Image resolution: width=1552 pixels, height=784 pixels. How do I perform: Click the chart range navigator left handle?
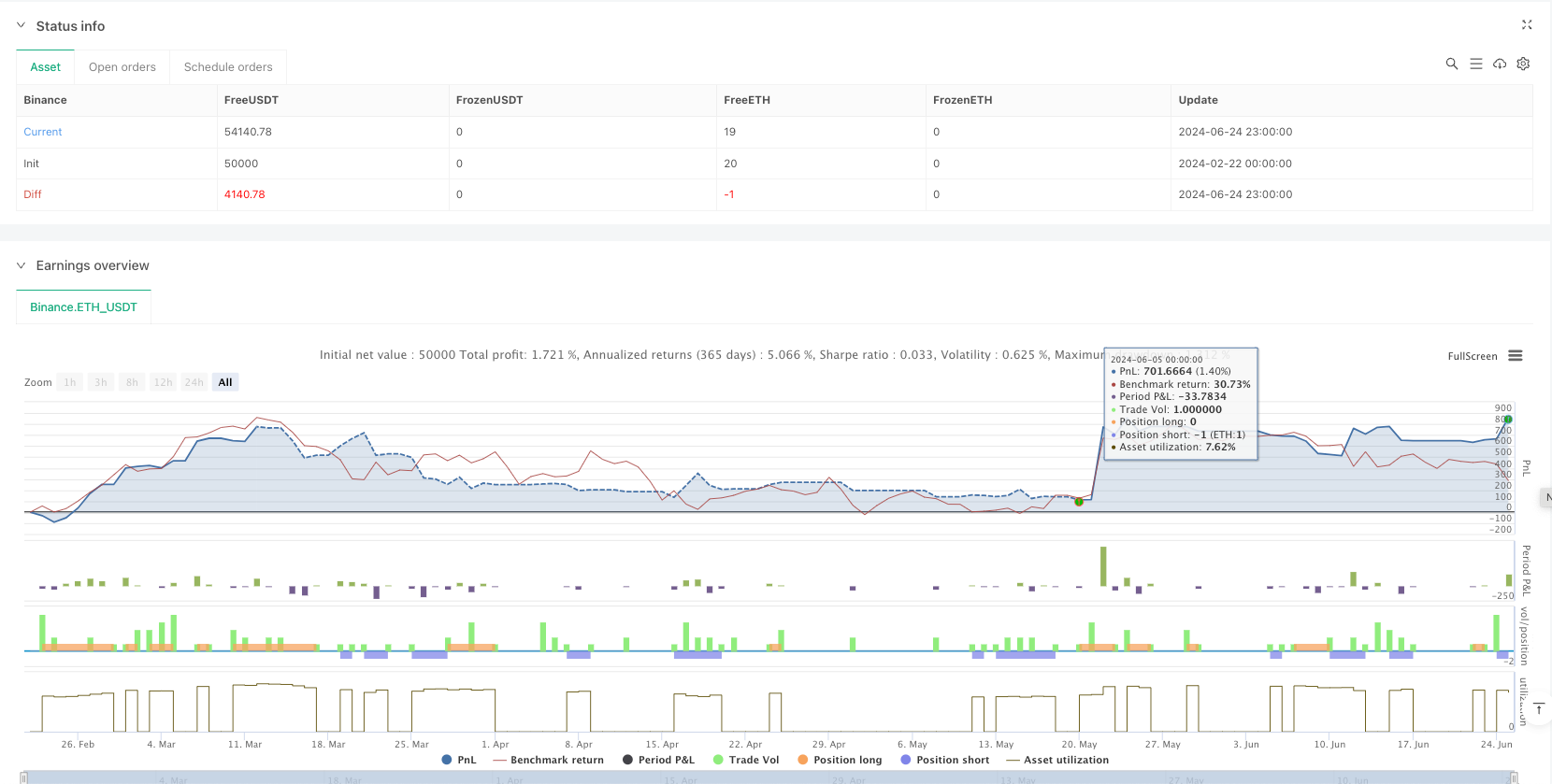pos(24,777)
